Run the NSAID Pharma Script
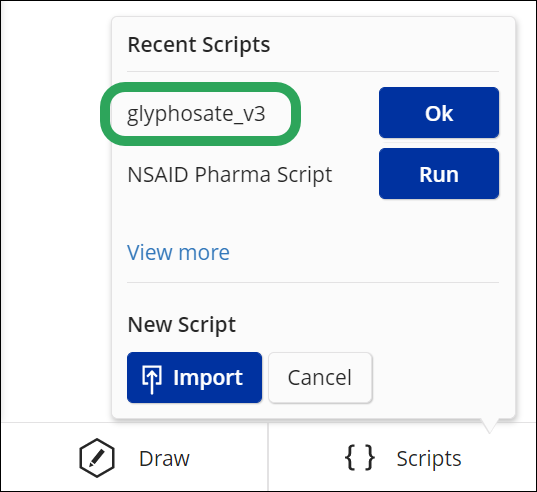 click(439, 174)
